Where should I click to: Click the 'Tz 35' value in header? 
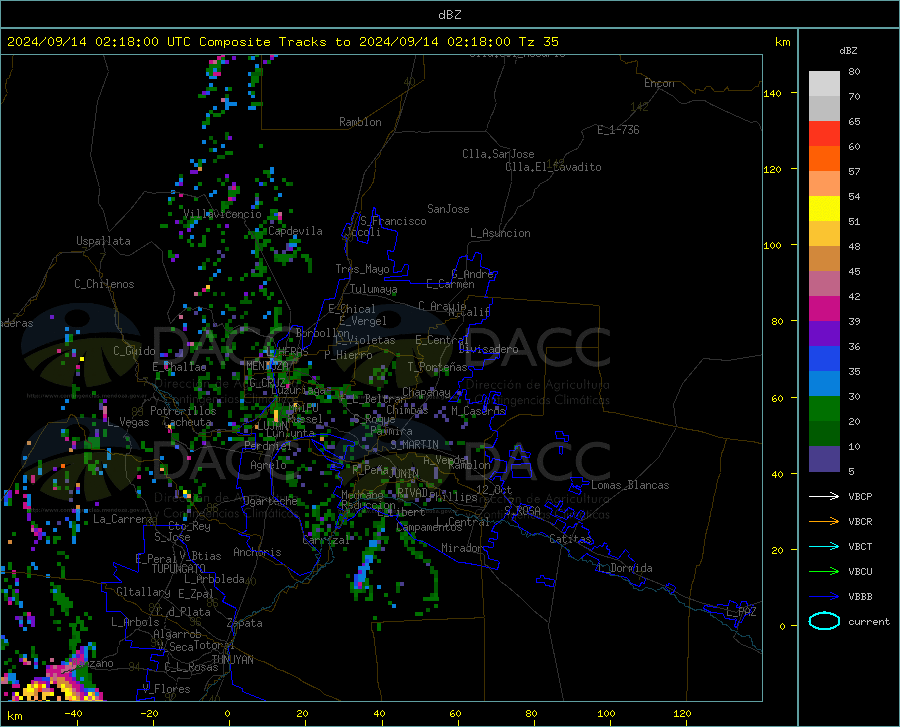pyautogui.click(x=538, y=42)
